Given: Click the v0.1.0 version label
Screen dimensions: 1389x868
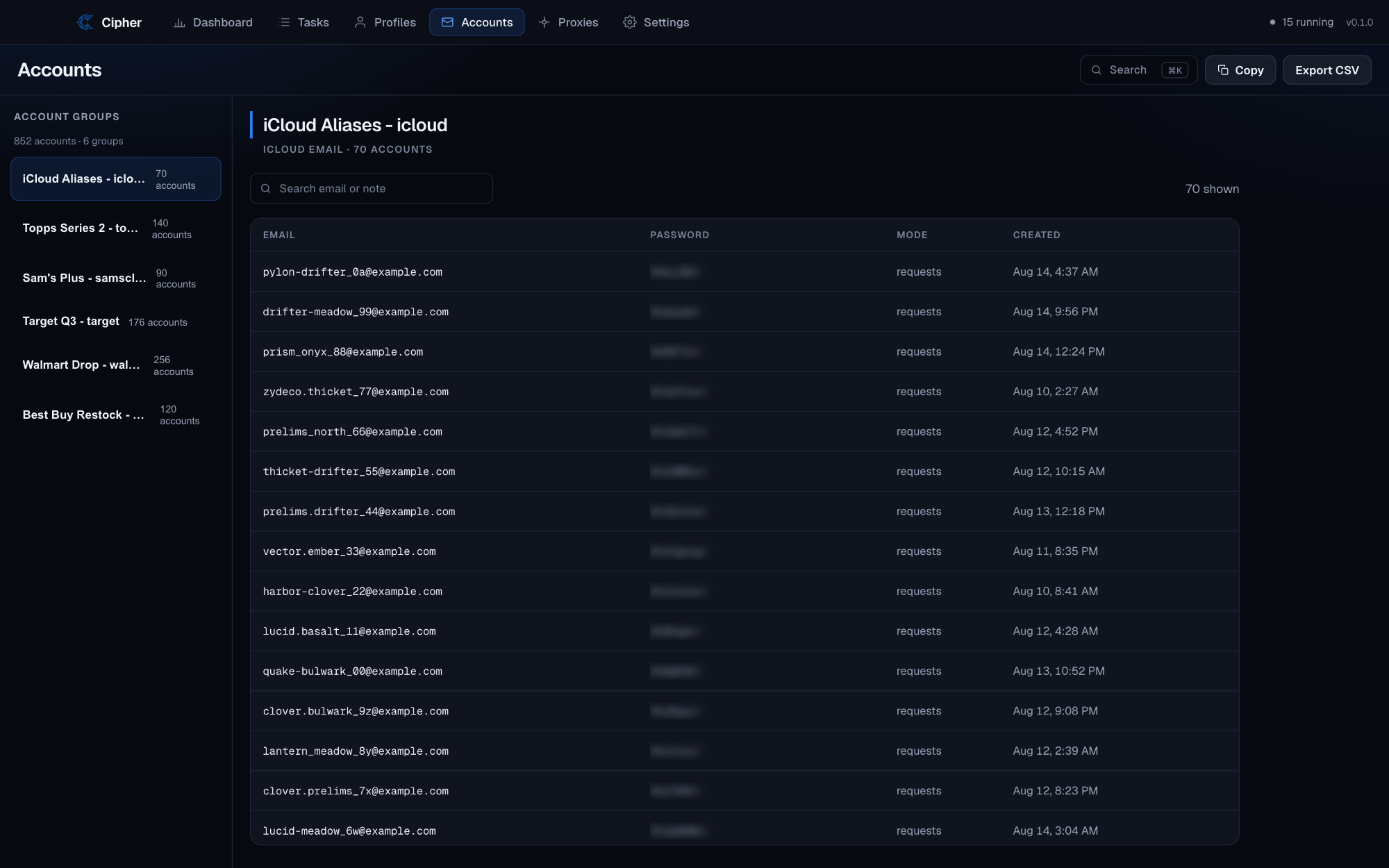Looking at the screenshot, I should click(x=1359, y=22).
